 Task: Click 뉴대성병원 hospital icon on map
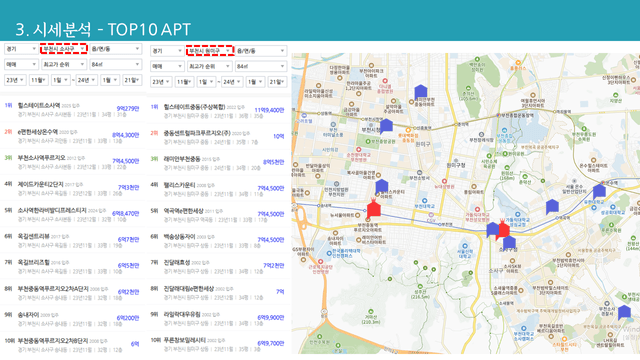[444, 181]
